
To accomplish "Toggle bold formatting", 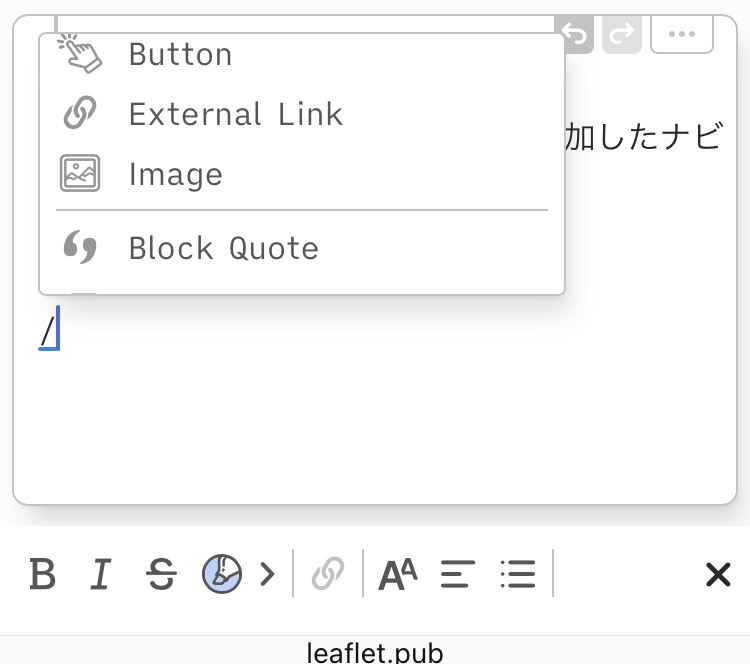I will [x=42, y=575].
